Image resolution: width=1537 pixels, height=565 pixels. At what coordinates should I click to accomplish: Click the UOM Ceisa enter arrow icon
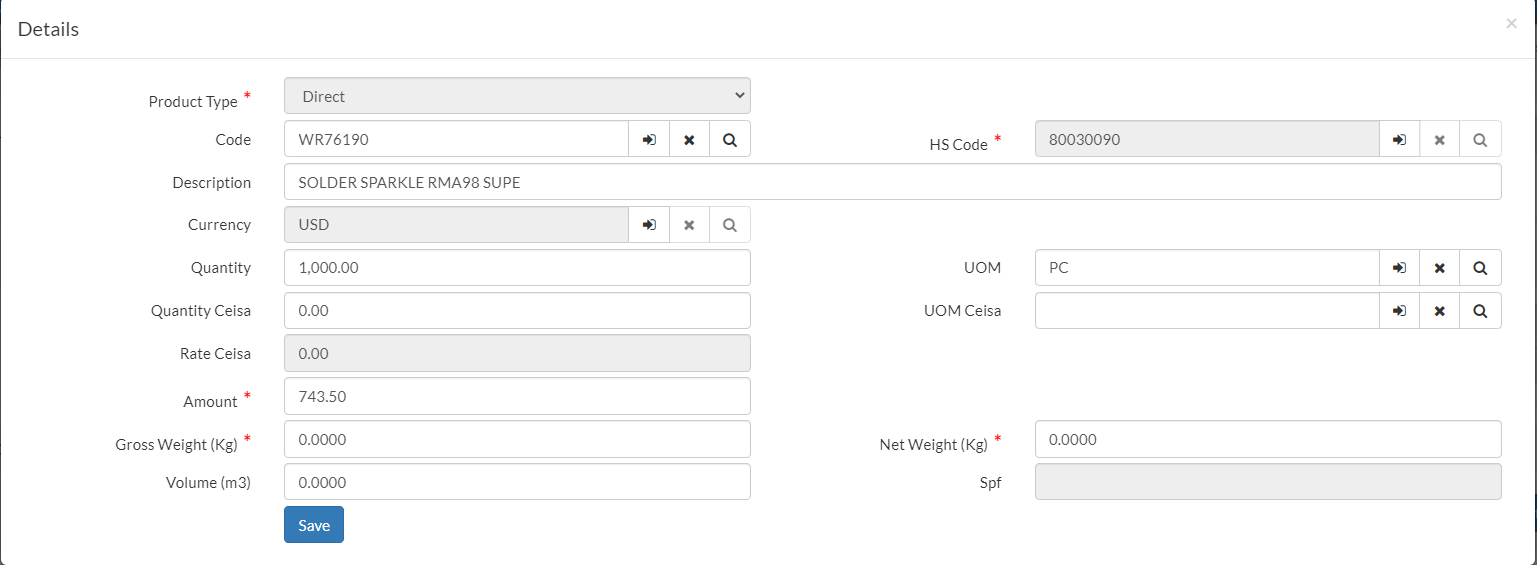(1400, 311)
